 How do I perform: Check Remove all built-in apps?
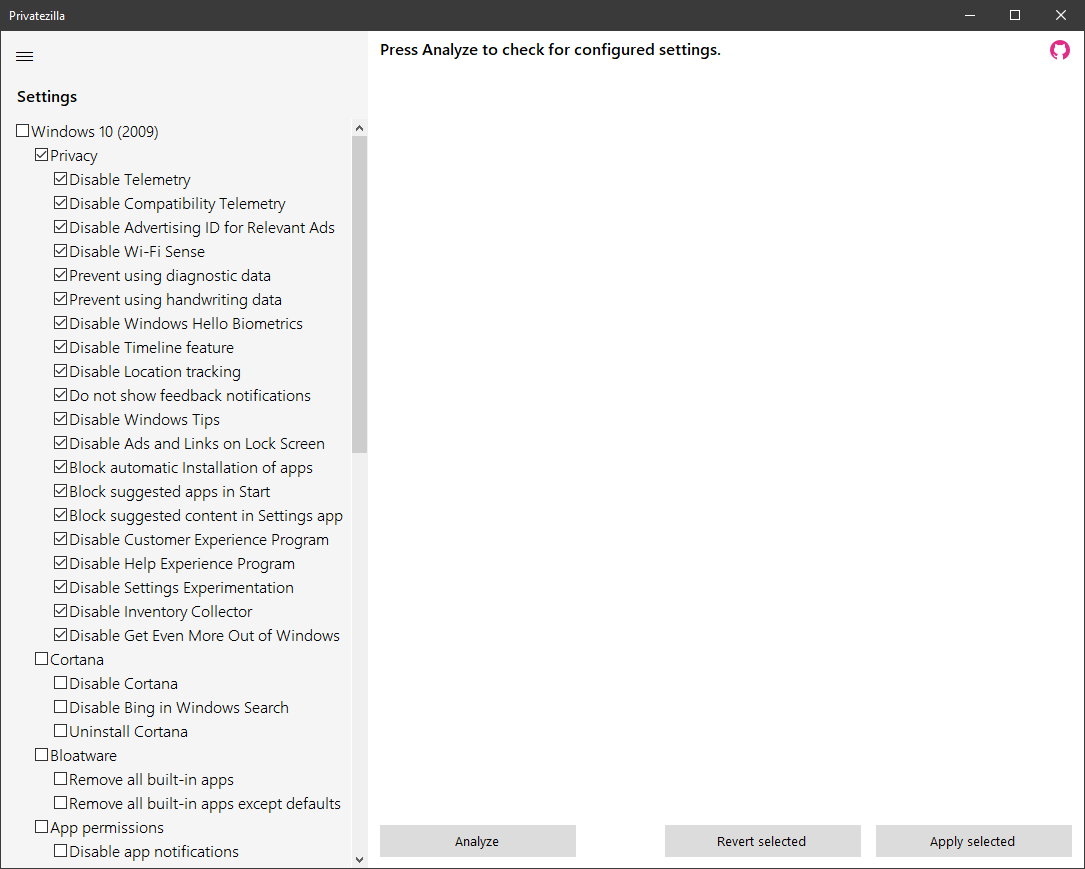[61, 780]
